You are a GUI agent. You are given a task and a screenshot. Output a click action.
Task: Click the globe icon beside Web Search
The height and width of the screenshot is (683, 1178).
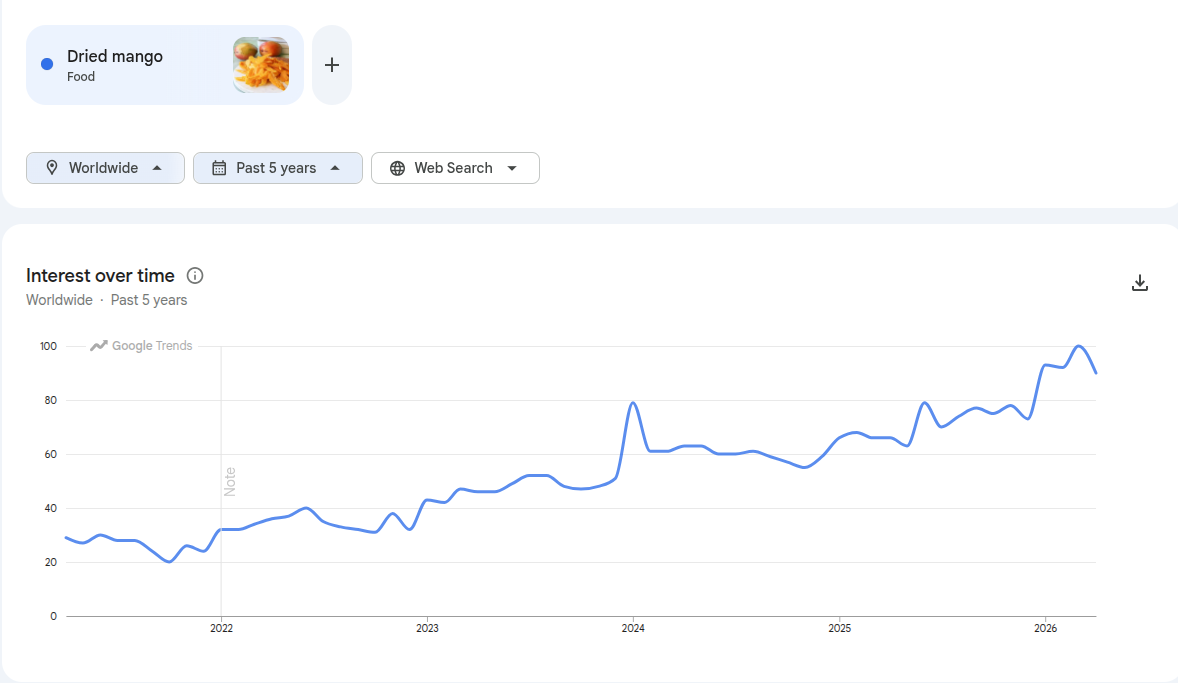(x=397, y=168)
